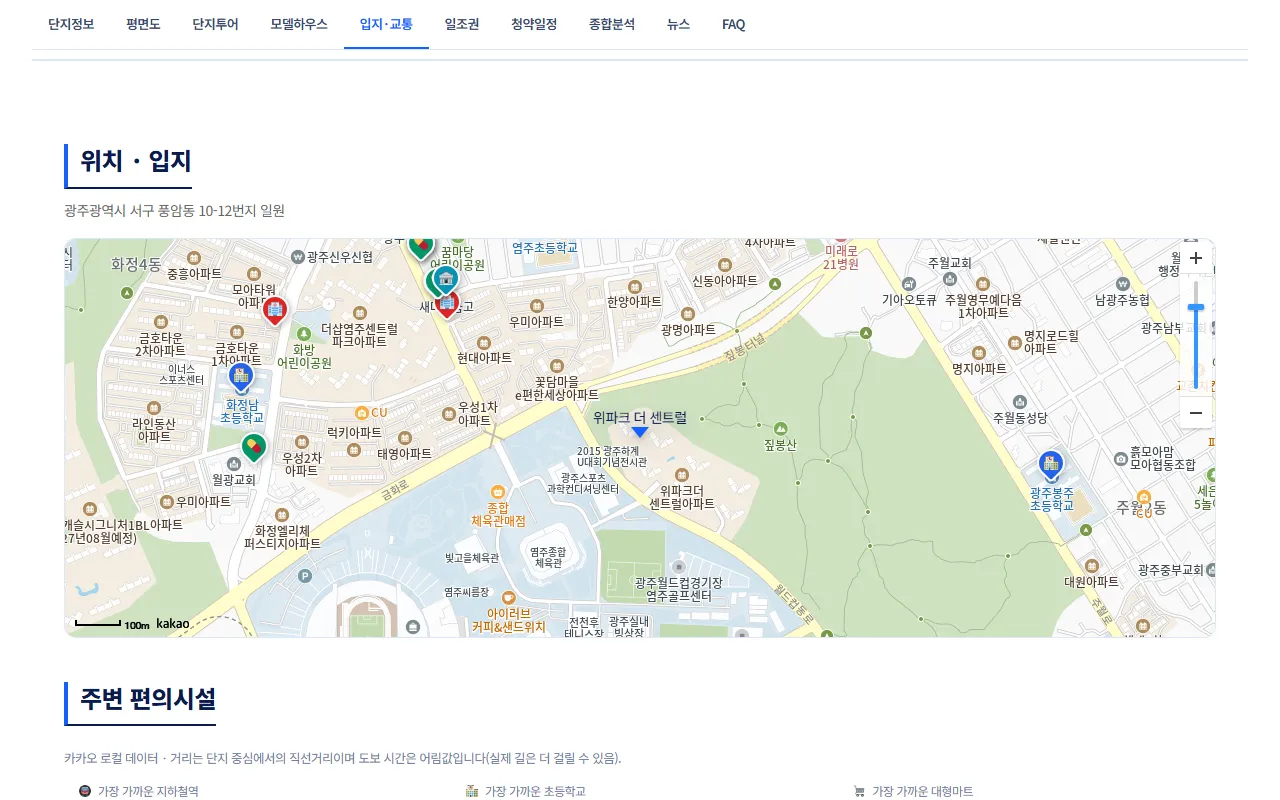Click the teal bank building marker
Screen dimensions: 1280x800
[x=445, y=280]
